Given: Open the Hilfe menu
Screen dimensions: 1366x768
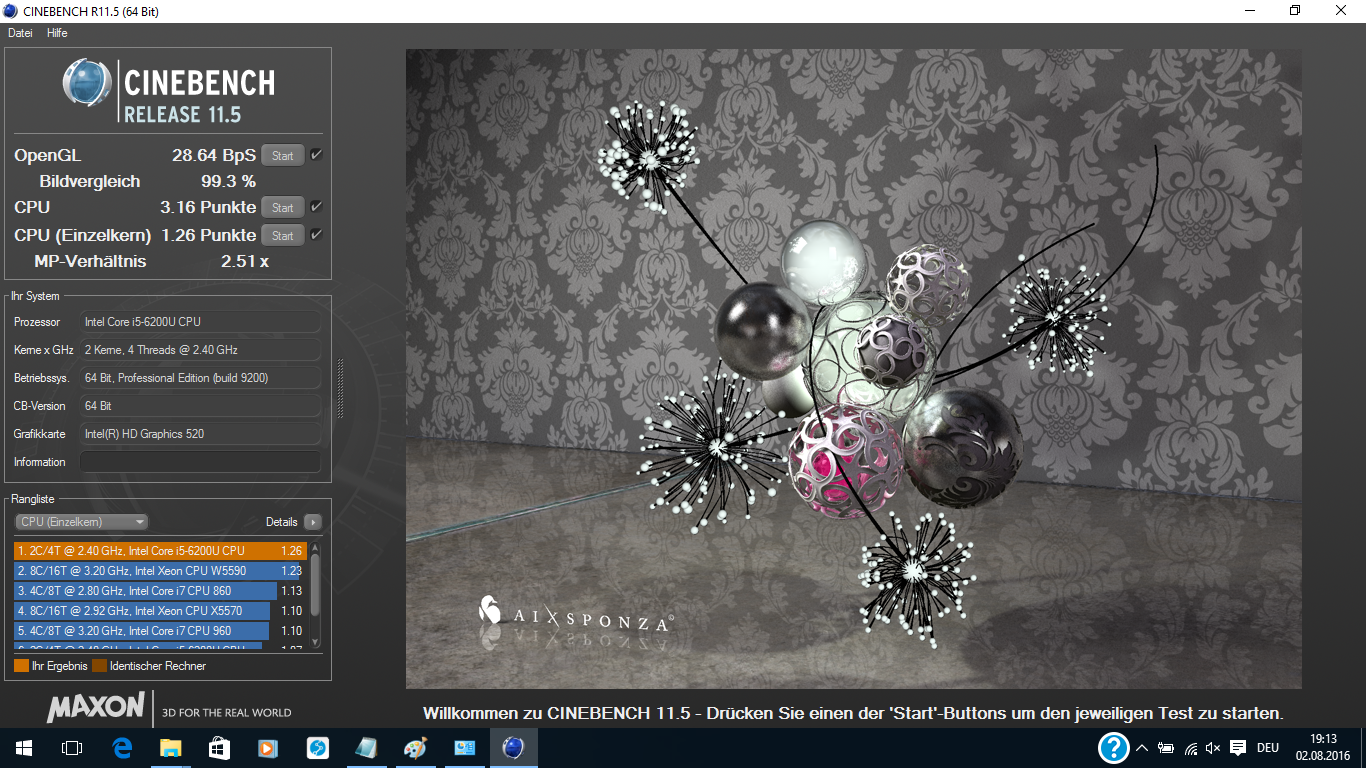Looking at the screenshot, I should click(x=57, y=33).
